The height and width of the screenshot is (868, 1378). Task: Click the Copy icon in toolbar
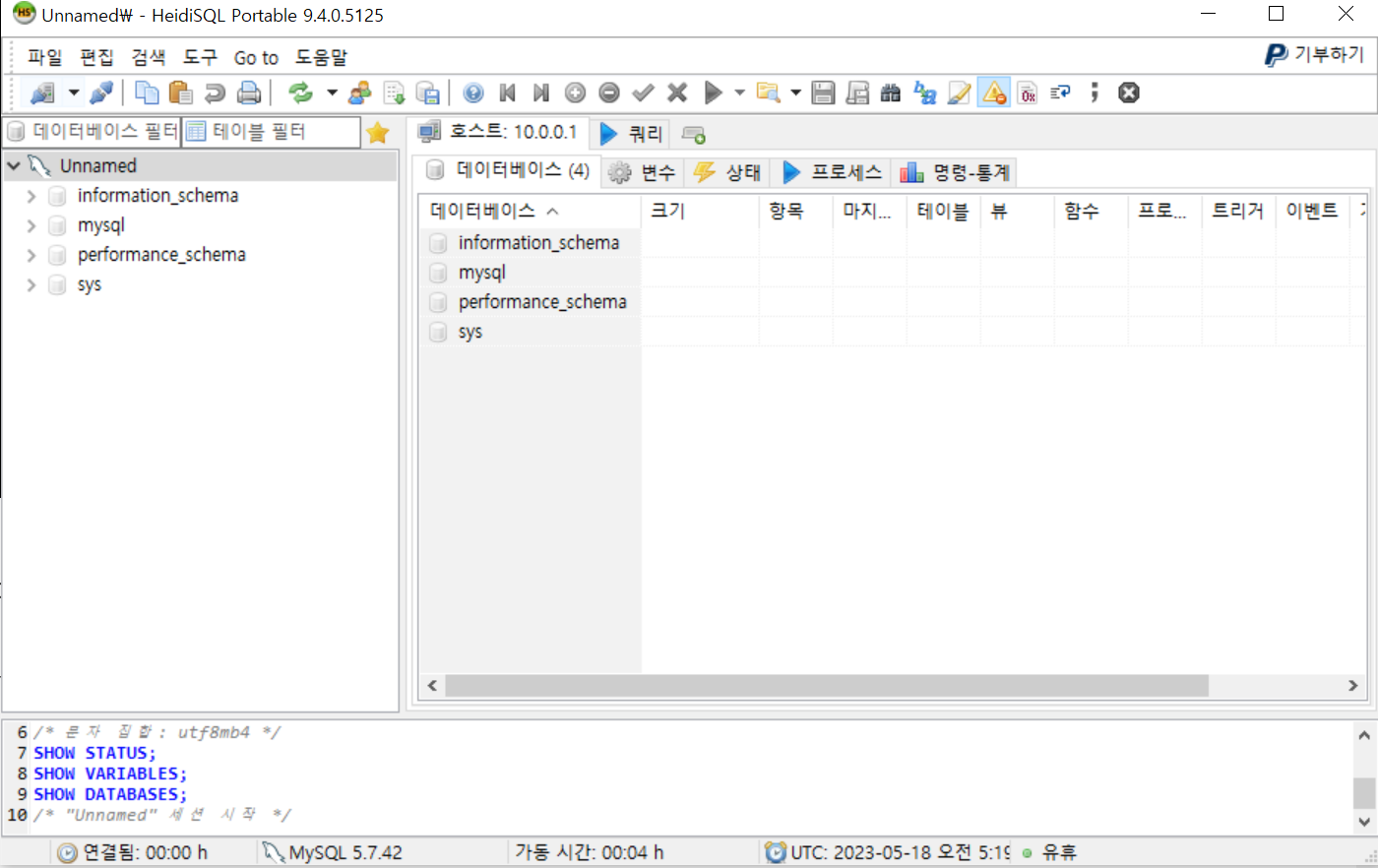click(x=147, y=93)
